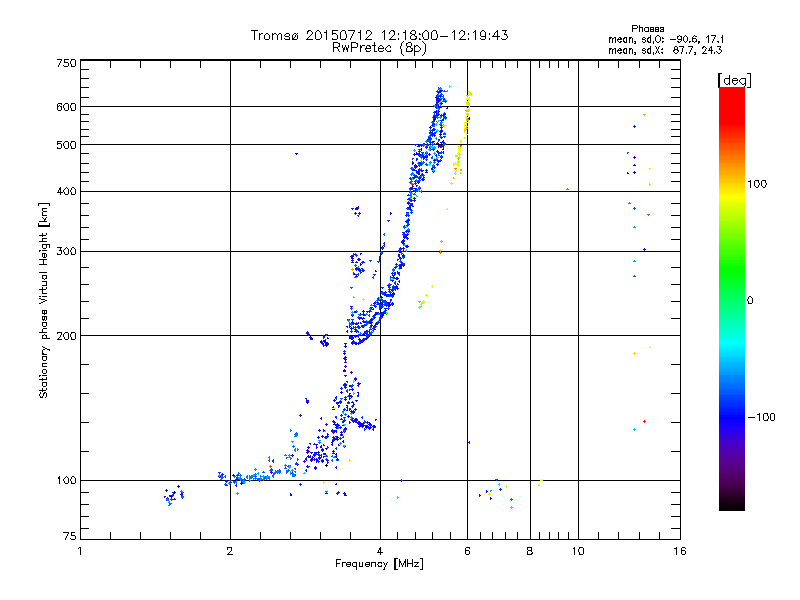Screen dimensions: 800x600
Task: Click the y-axis tick label '750'
Action: point(66,63)
